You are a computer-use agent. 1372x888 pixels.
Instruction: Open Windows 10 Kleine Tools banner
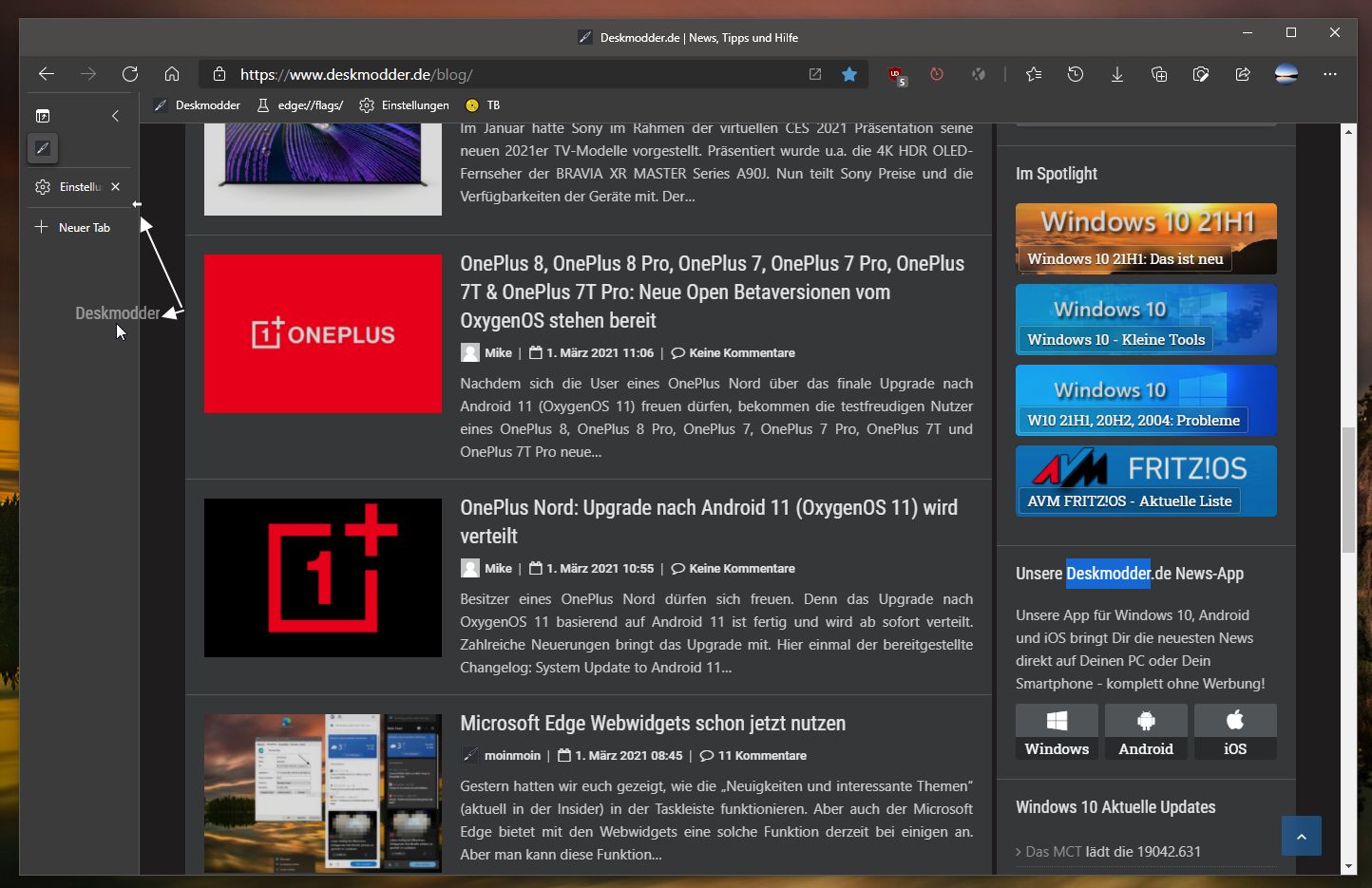[1146, 319]
